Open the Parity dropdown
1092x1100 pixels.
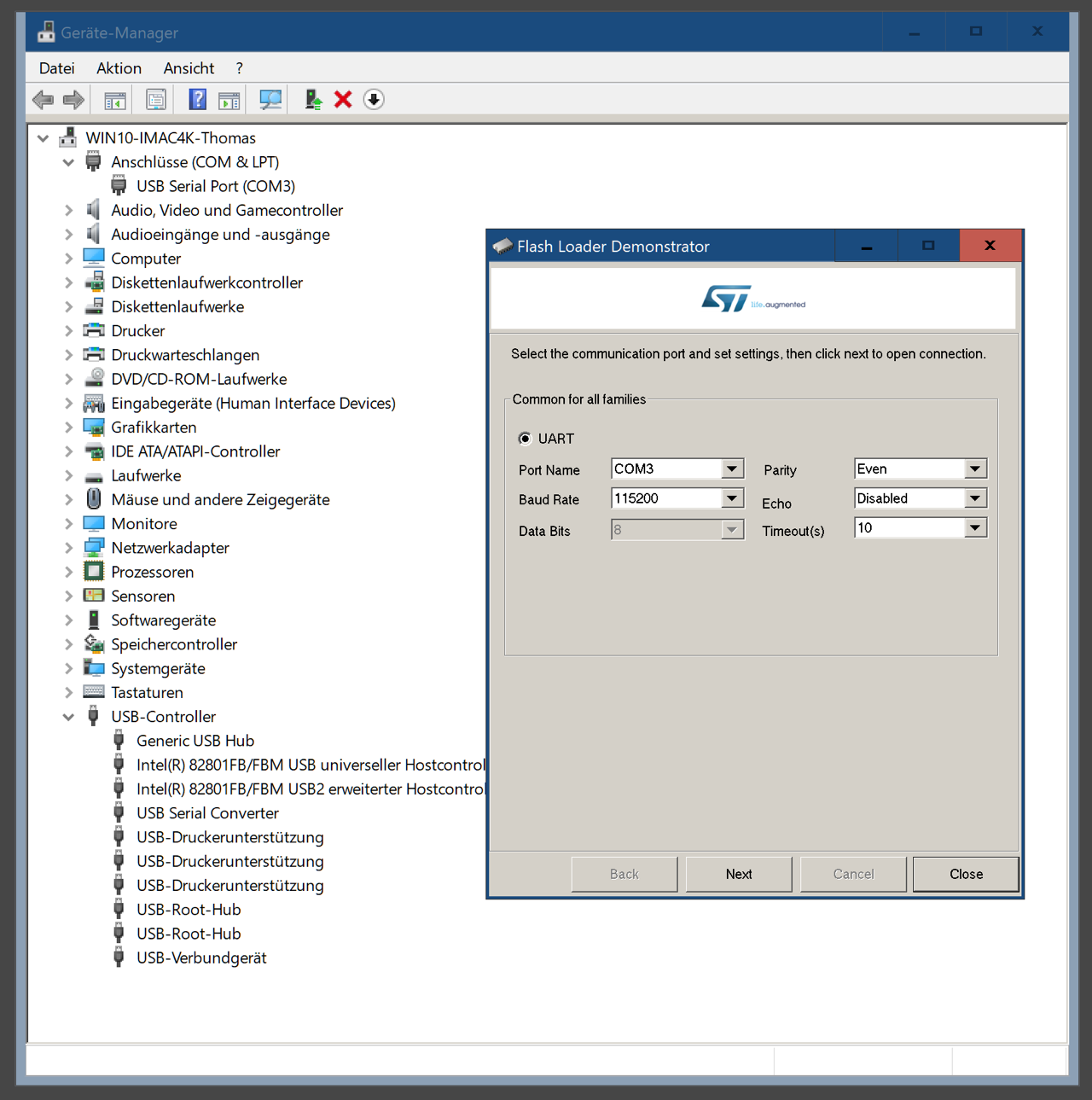pos(974,469)
